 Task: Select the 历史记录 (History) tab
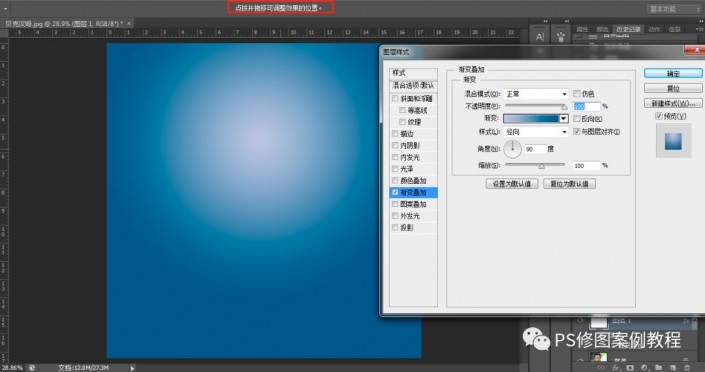coord(628,29)
